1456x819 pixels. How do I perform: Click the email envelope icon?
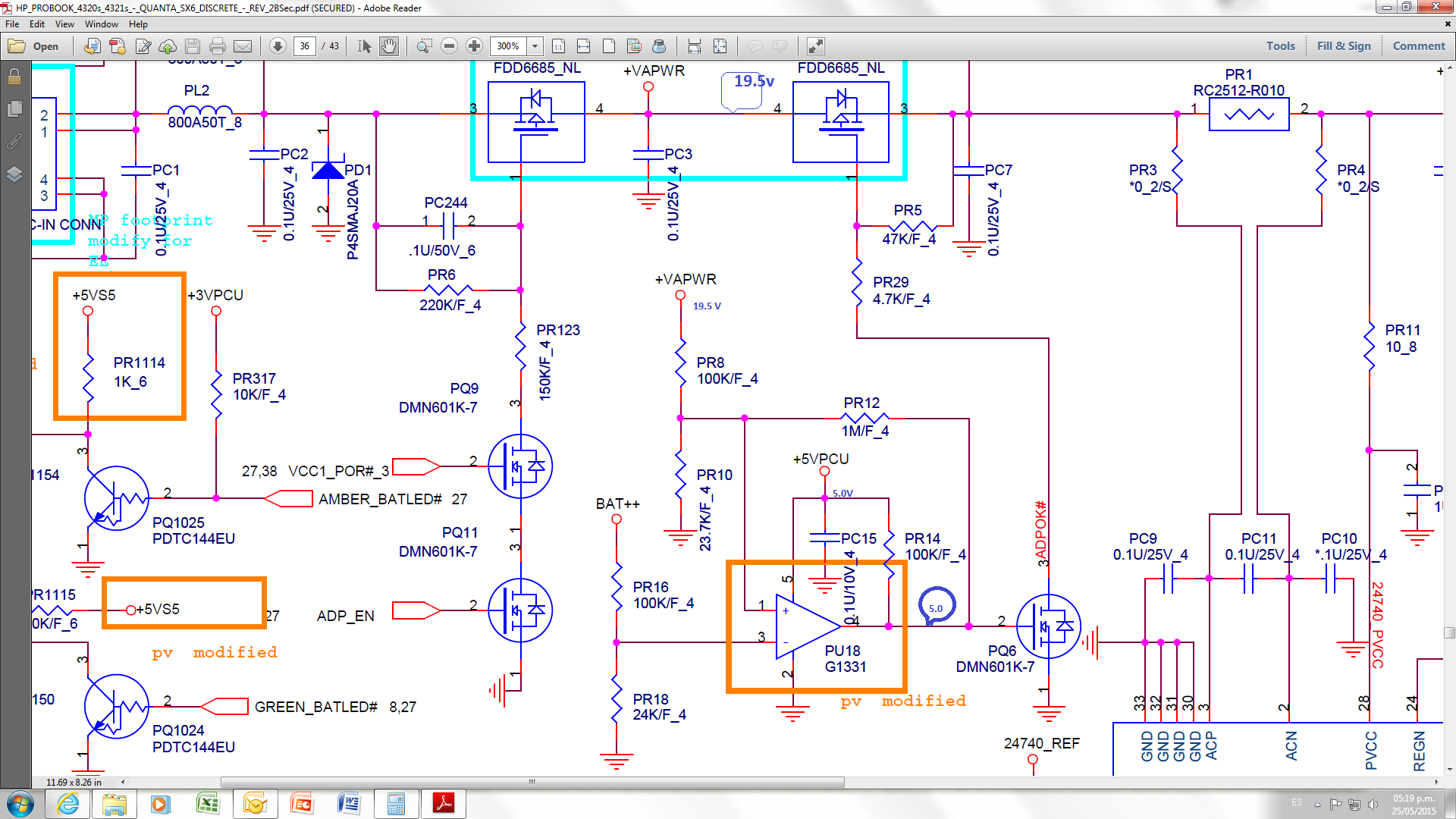pos(243,46)
